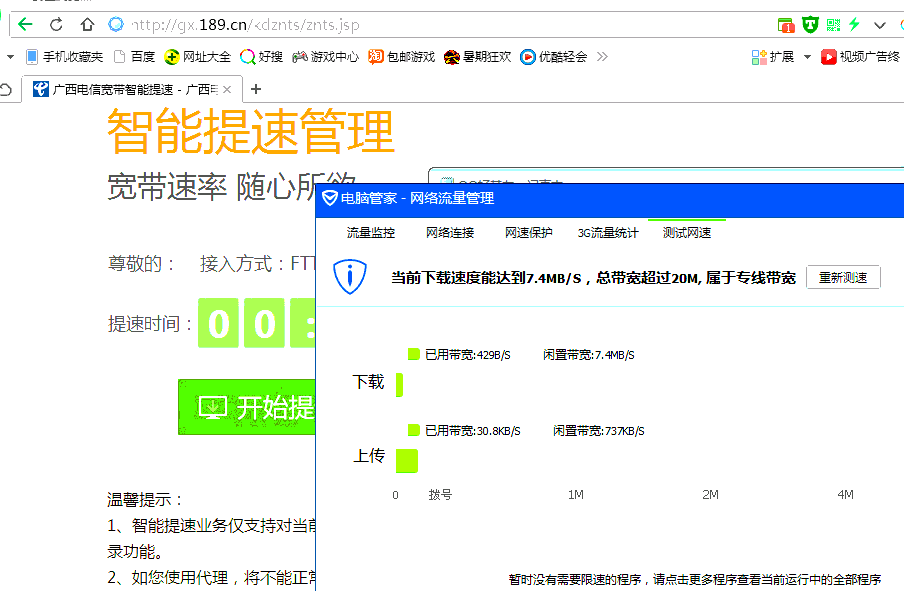The width and height of the screenshot is (904, 591).
Task: Click the 电脑管家 shield logo in title bar
Action: point(329,198)
